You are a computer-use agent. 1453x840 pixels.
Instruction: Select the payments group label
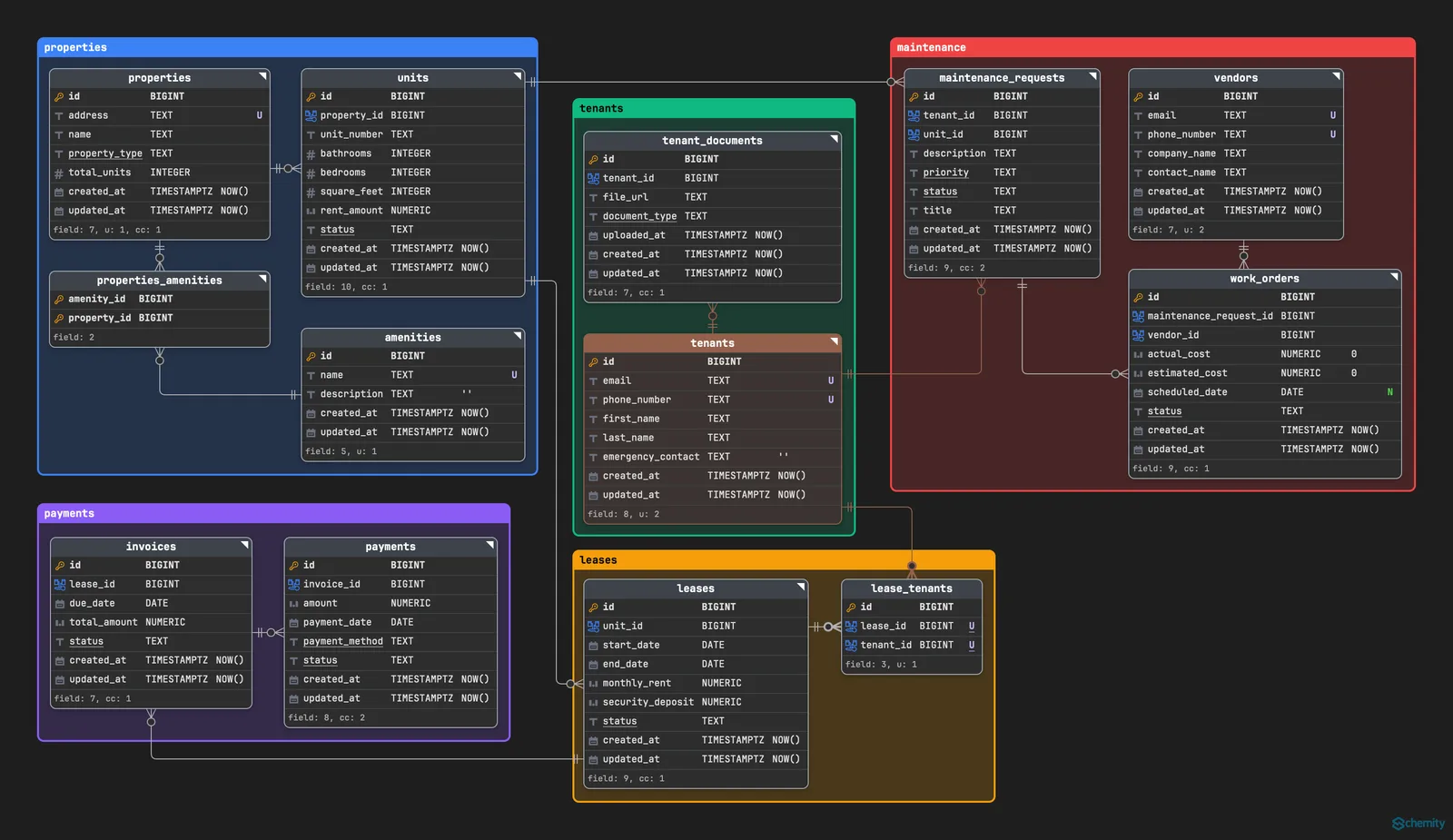[69, 513]
